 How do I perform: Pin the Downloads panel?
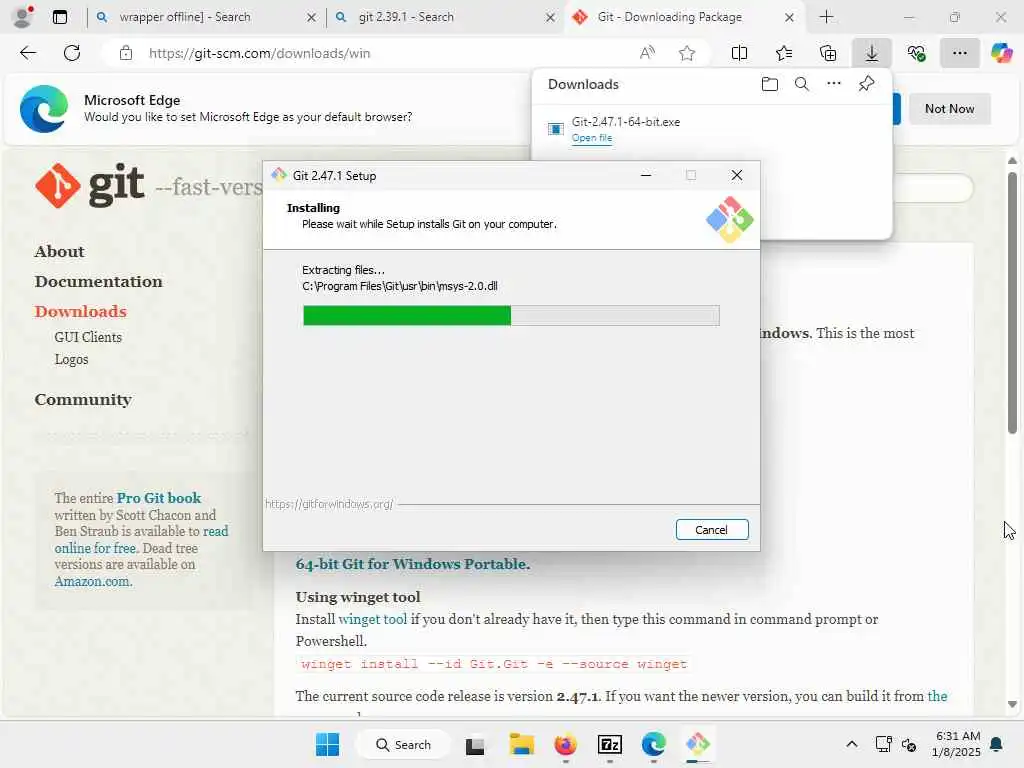pyautogui.click(x=867, y=84)
